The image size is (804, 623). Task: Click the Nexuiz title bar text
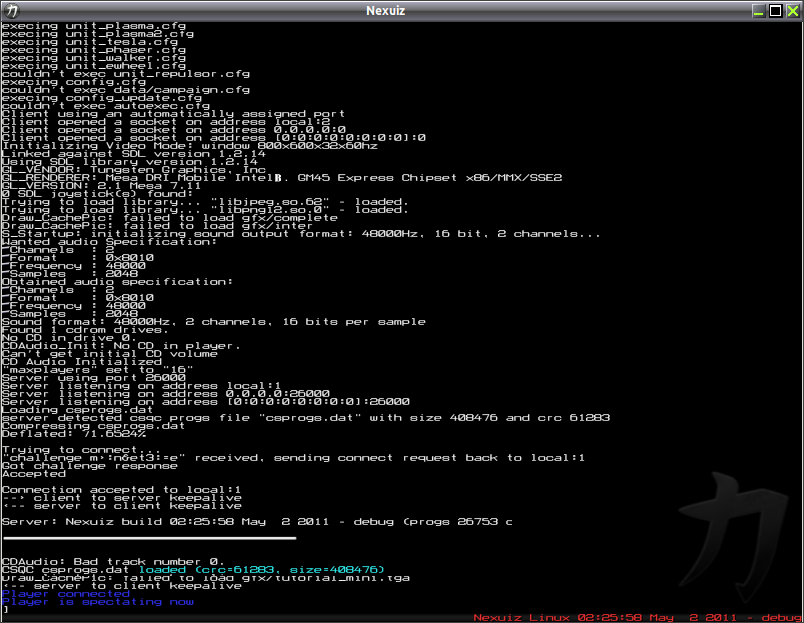coord(386,11)
